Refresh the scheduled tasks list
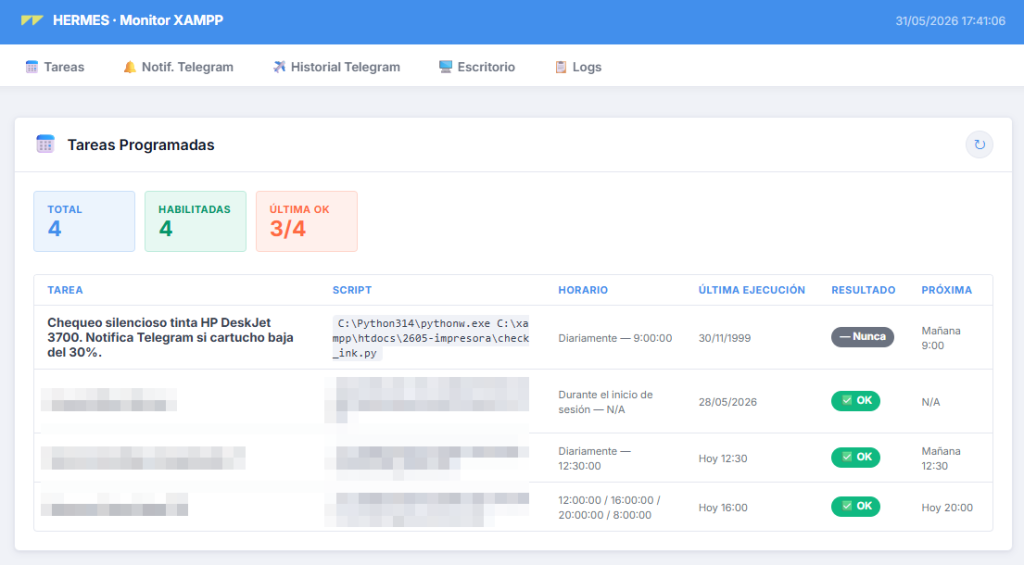Screen dimensions: 1024x565 tap(979, 144)
